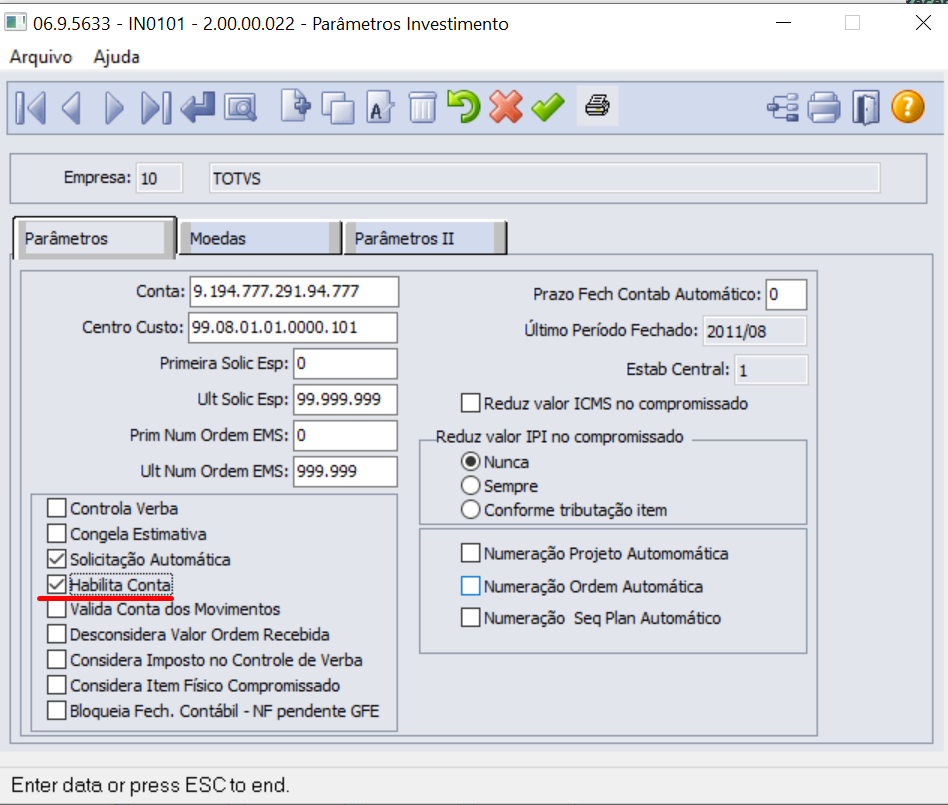948x805 pixels.
Task: Uncheck Solicitação Automática
Action: coord(57,559)
